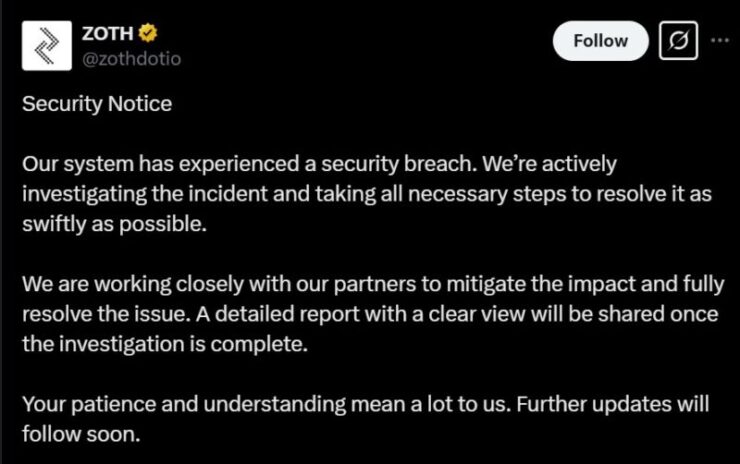The height and width of the screenshot is (464, 740).
Task: Click the line starting 'We are working closely'
Action: click(x=373, y=284)
